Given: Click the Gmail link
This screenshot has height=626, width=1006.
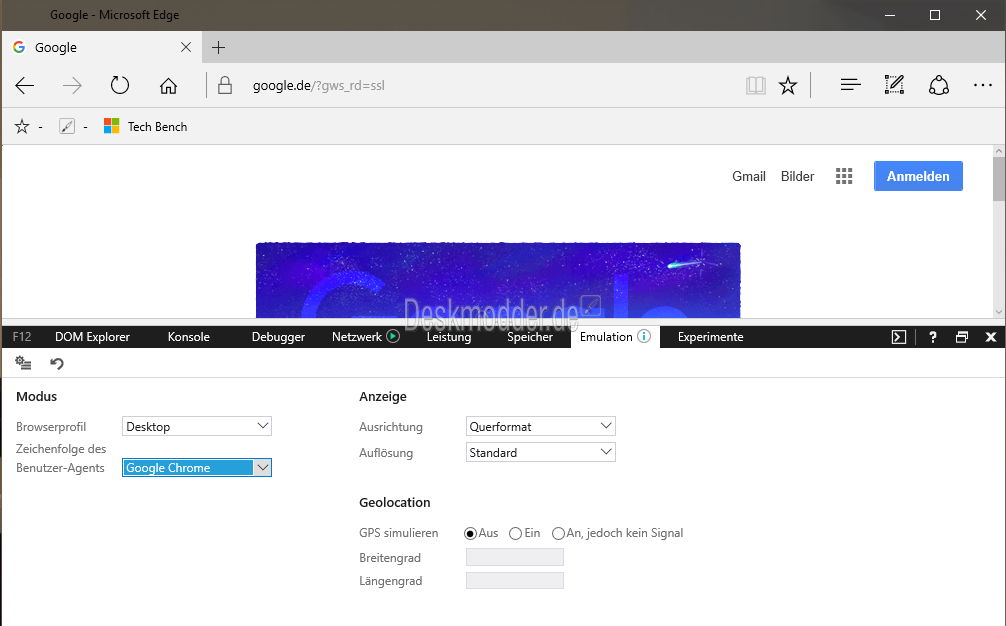Looking at the screenshot, I should 749,176.
